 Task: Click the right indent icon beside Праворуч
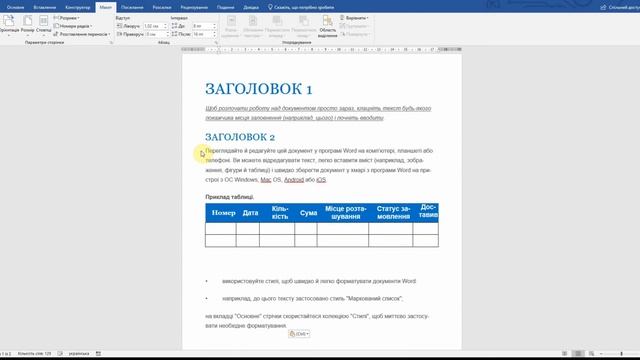[x=119, y=34]
